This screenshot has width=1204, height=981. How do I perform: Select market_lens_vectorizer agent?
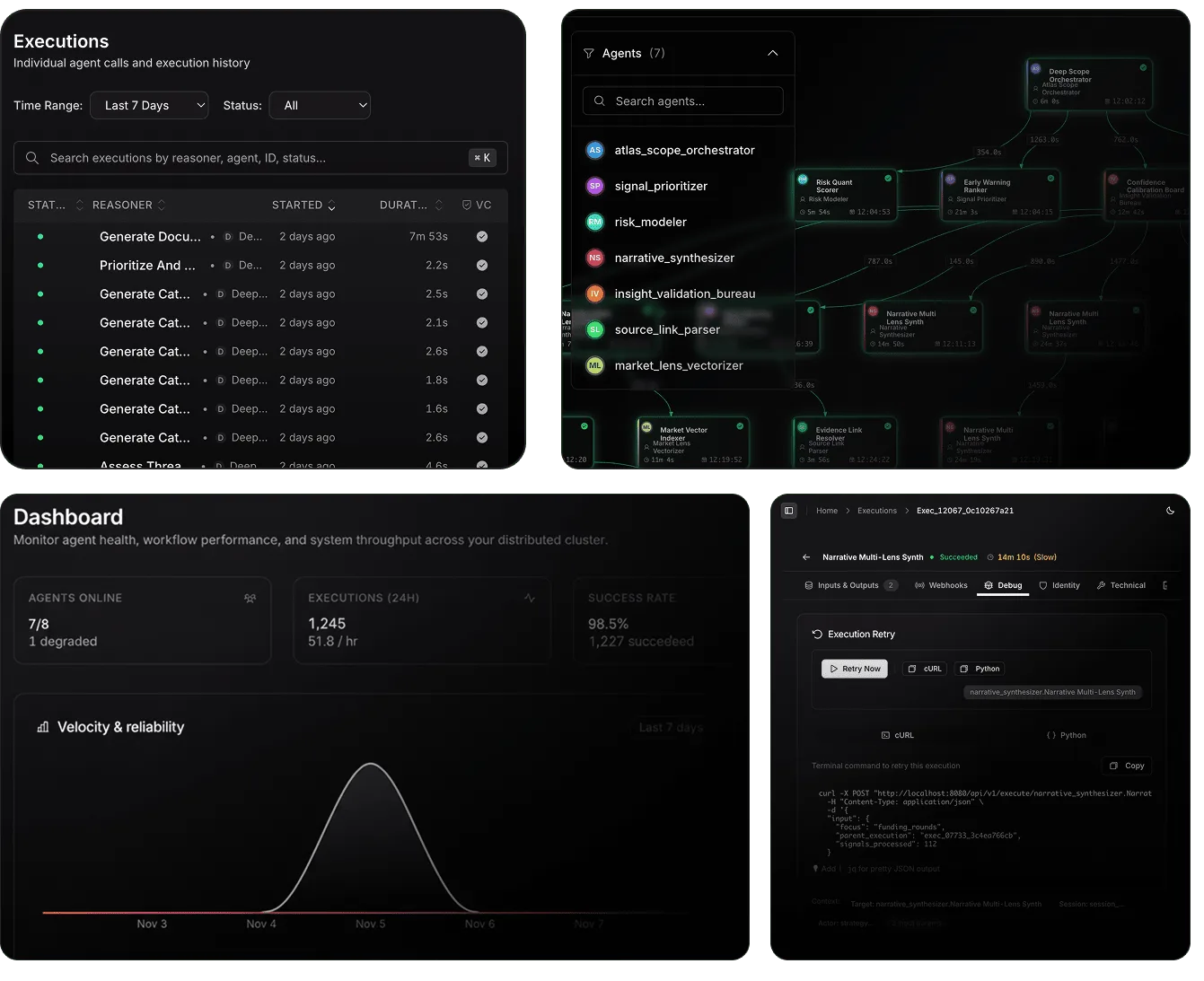click(x=682, y=366)
